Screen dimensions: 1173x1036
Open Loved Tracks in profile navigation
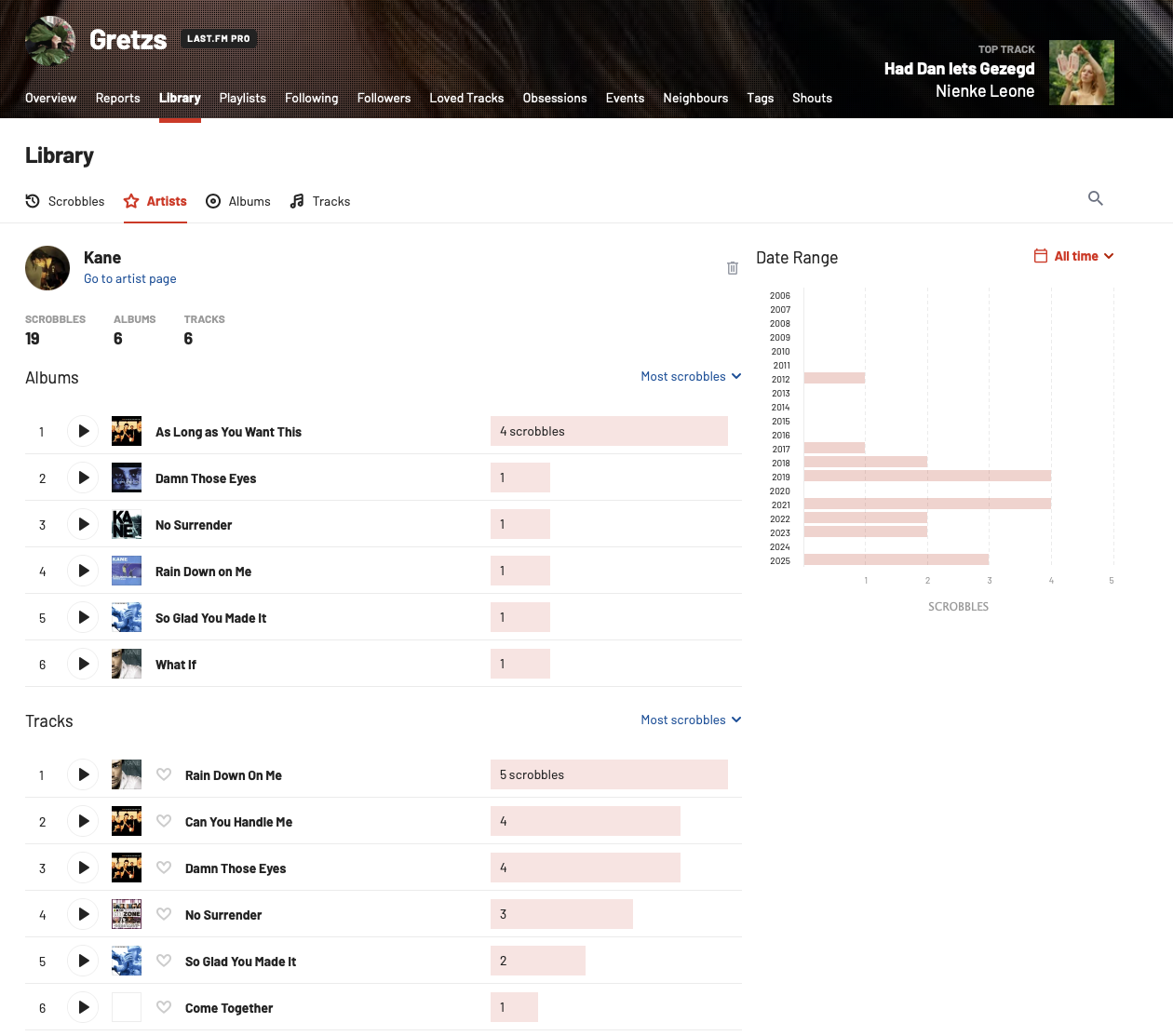pyautogui.click(x=466, y=98)
